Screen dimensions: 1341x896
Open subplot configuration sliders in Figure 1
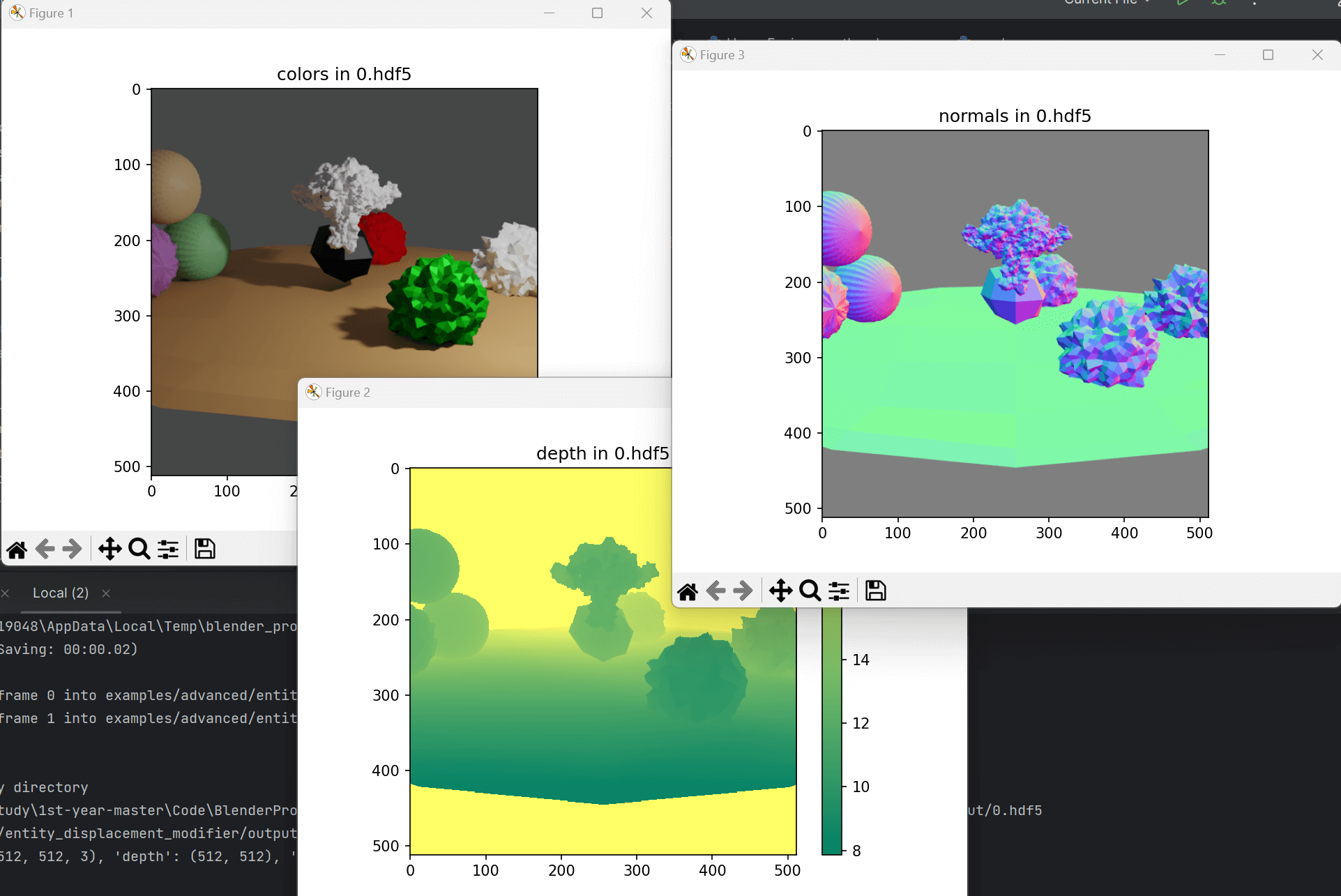[x=167, y=549]
